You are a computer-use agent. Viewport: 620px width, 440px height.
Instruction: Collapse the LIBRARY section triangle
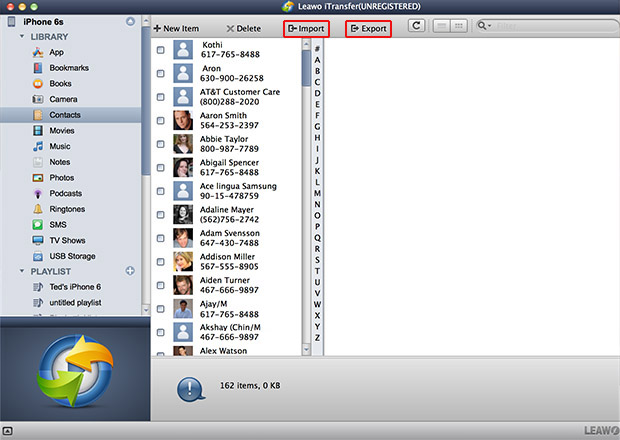click(20, 37)
